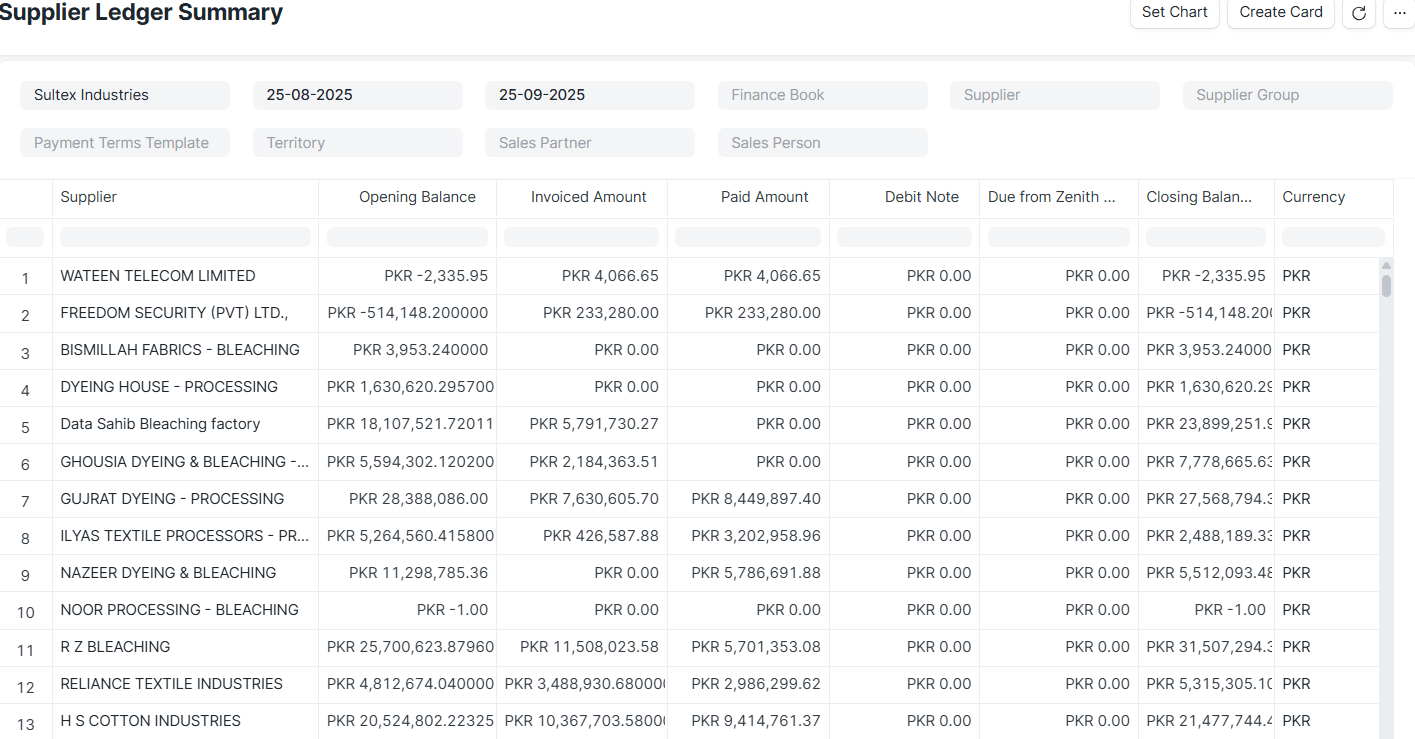Image resolution: width=1415 pixels, height=739 pixels.
Task: Click the Closing Balance column header
Action: 1206,197
